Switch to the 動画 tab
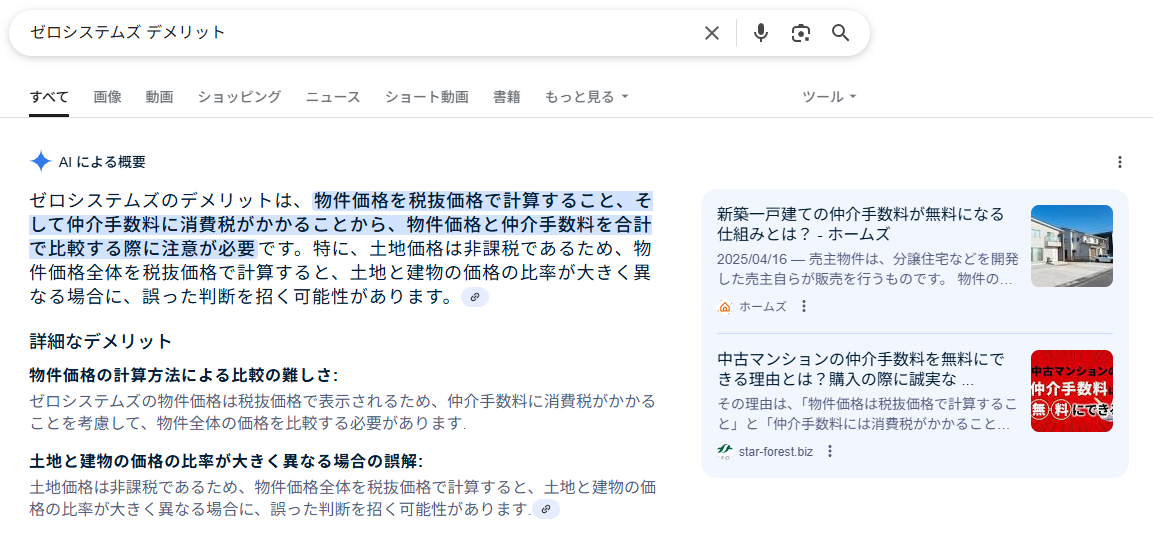The height and width of the screenshot is (534, 1153). click(159, 97)
